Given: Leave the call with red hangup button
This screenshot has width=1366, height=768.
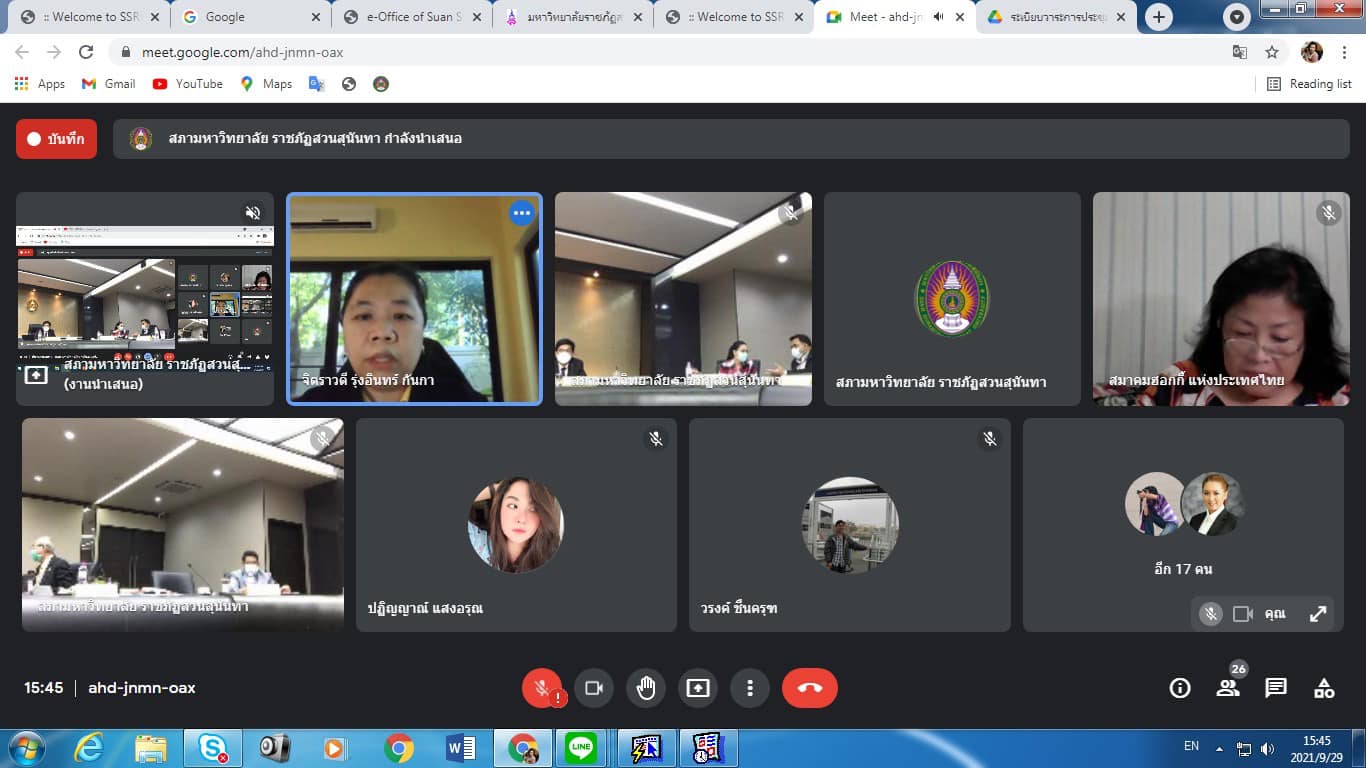Looking at the screenshot, I should click(809, 688).
